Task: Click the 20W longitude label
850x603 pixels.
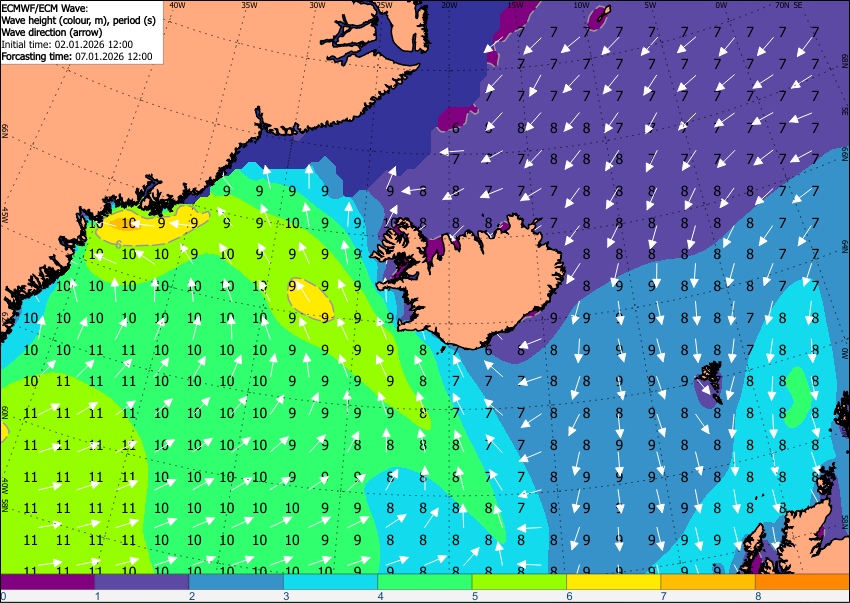Action: (449, 5)
